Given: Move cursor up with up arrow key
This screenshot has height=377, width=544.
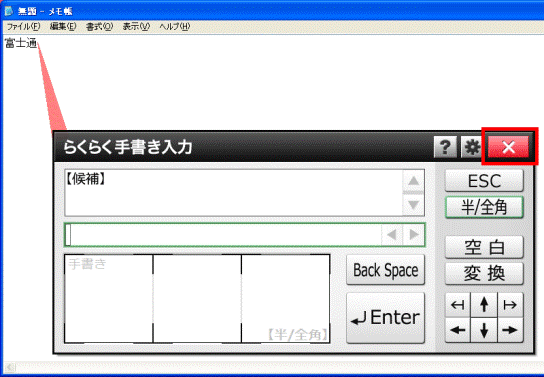Looking at the screenshot, I should (484, 305).
